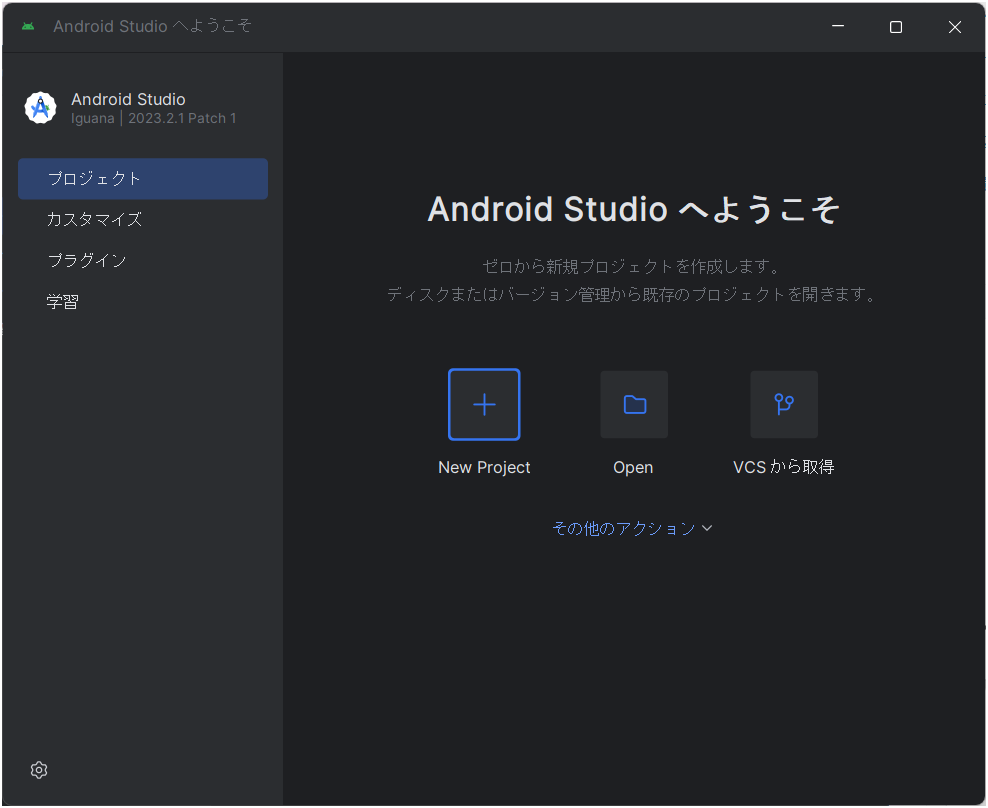Select the プロジェクト sidebar entry
988x808 pixels.
(x=92, y=178)
